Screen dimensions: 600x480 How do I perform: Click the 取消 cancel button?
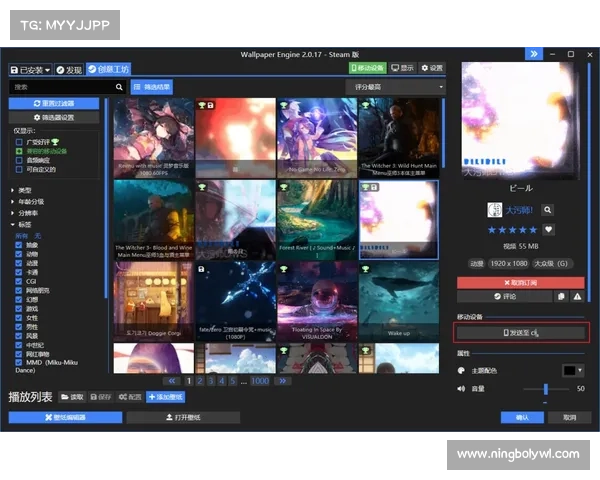(x=569, y=417)
